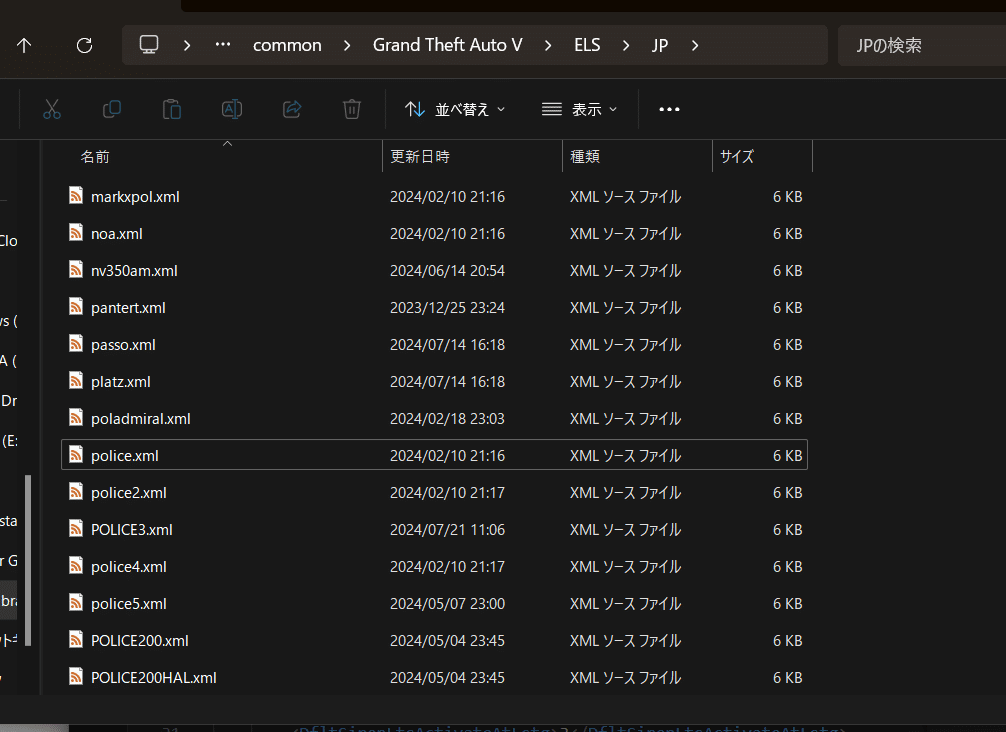Go to Grand Theft Auto V in breadcrumb
1006x732 pixels.
447,45
